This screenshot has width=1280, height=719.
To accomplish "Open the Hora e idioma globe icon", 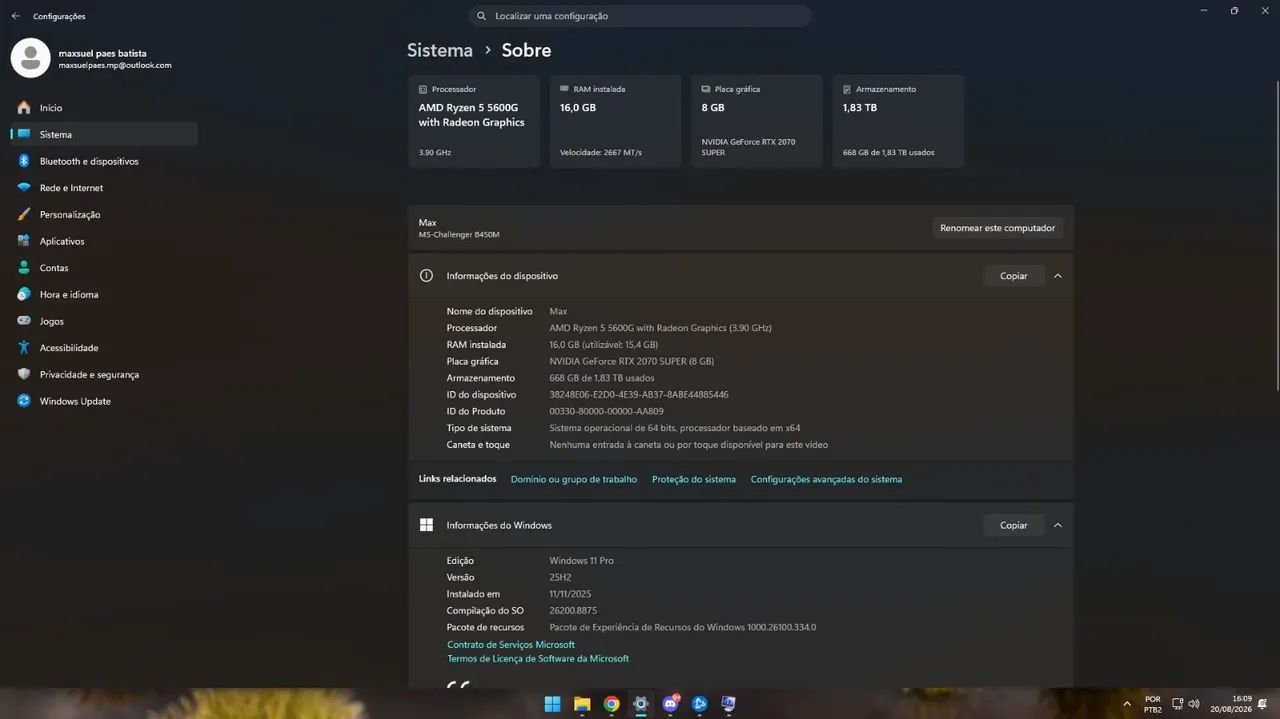I will (24, 294).
